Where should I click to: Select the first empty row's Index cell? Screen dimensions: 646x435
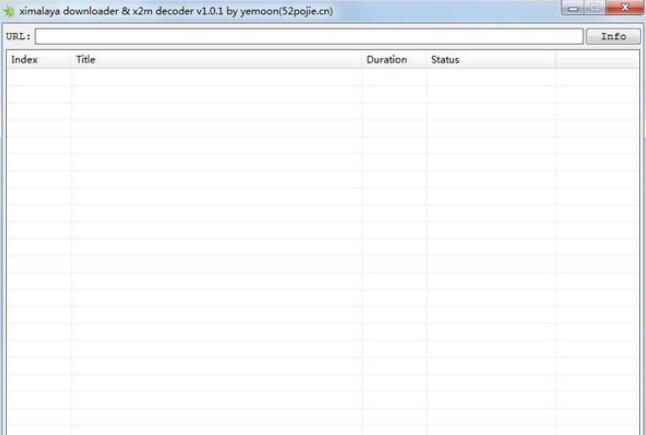click(38, 77)
